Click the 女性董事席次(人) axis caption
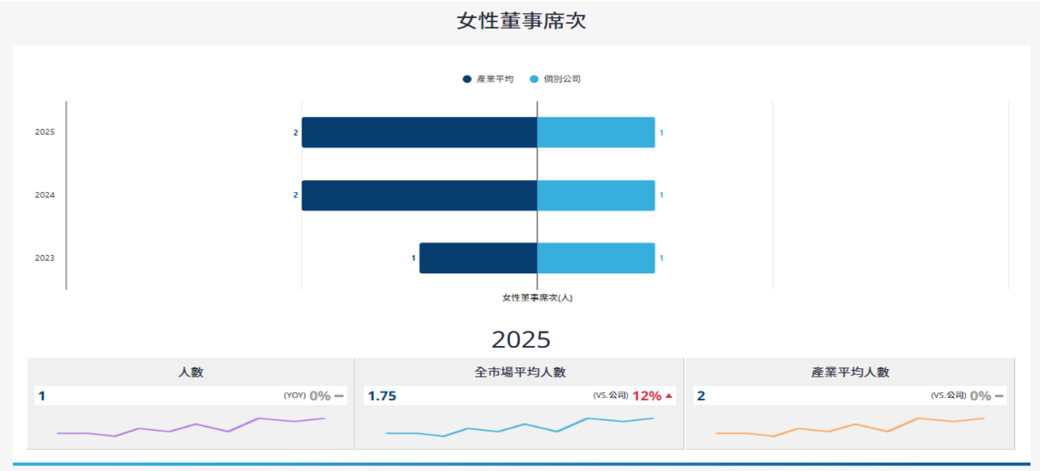The height and width of the screenshot is (471, 1040). 537,298
